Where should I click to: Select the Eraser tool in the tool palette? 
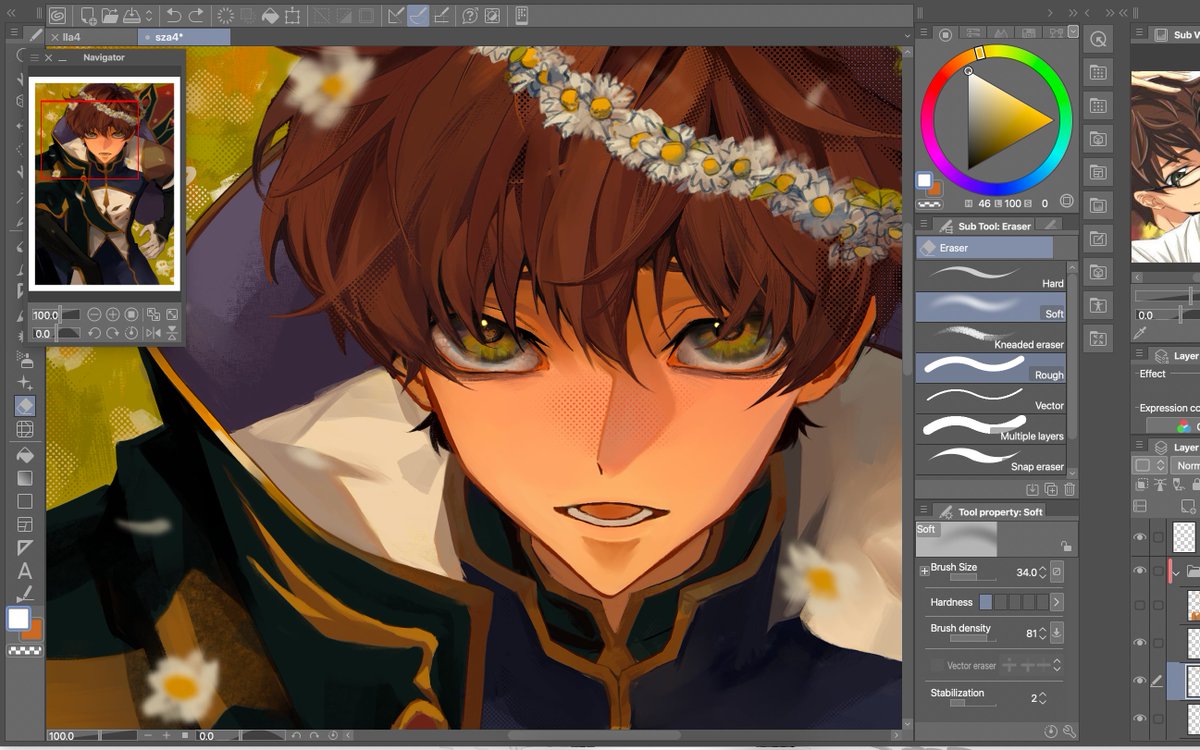25,406
